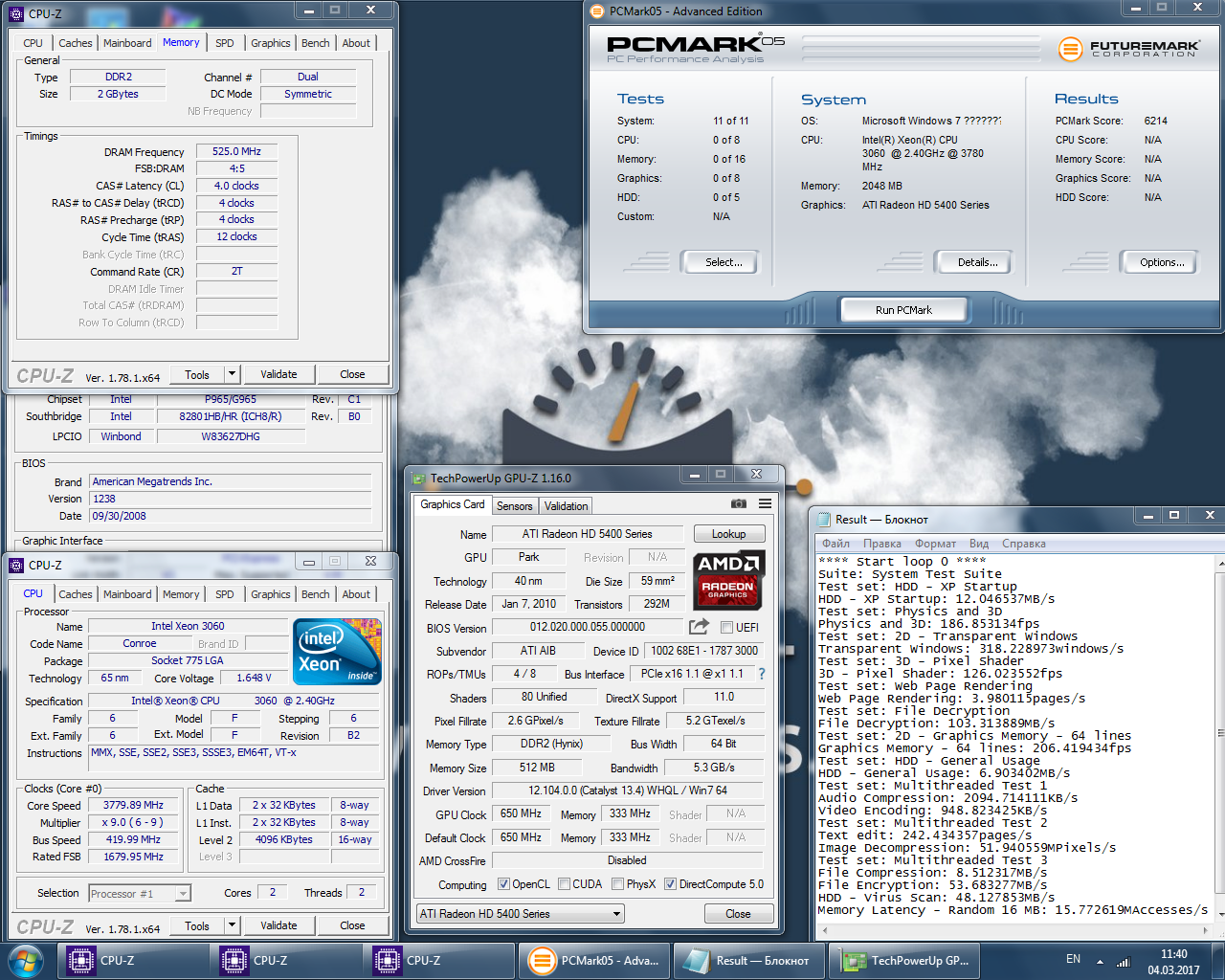Switch to the first CPU-Z taskbar button
The width and height of the screenshot is (1225, 980).
tap(132, 961)
